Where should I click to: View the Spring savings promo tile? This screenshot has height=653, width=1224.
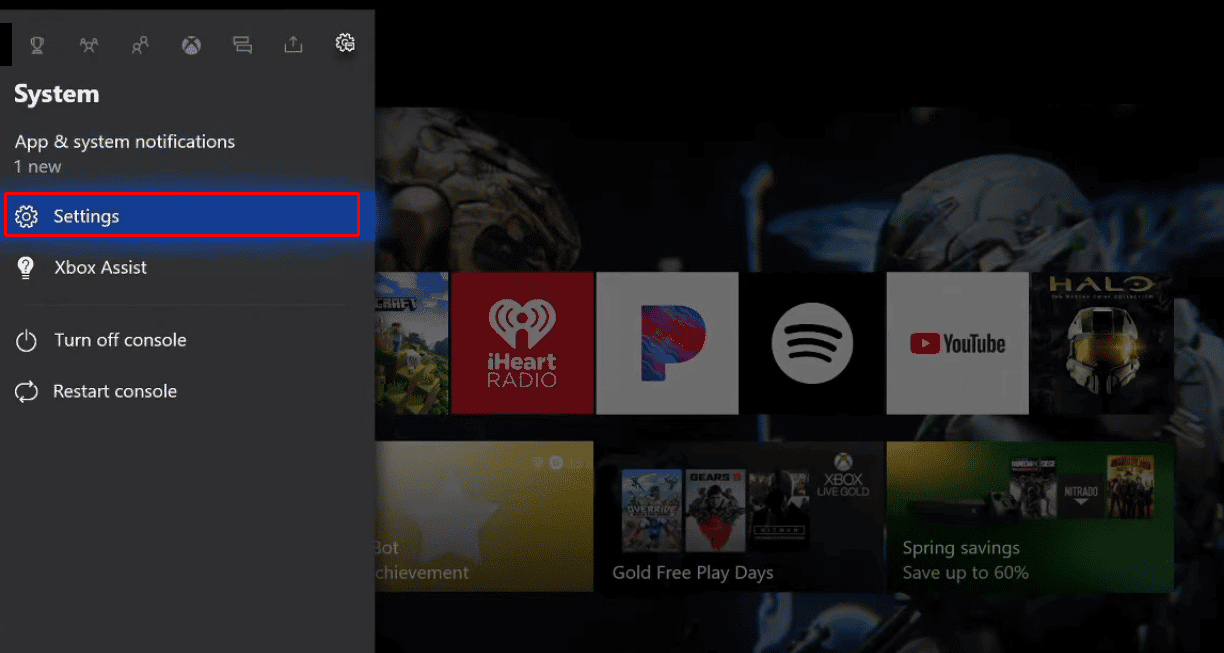pos(1030,516)
